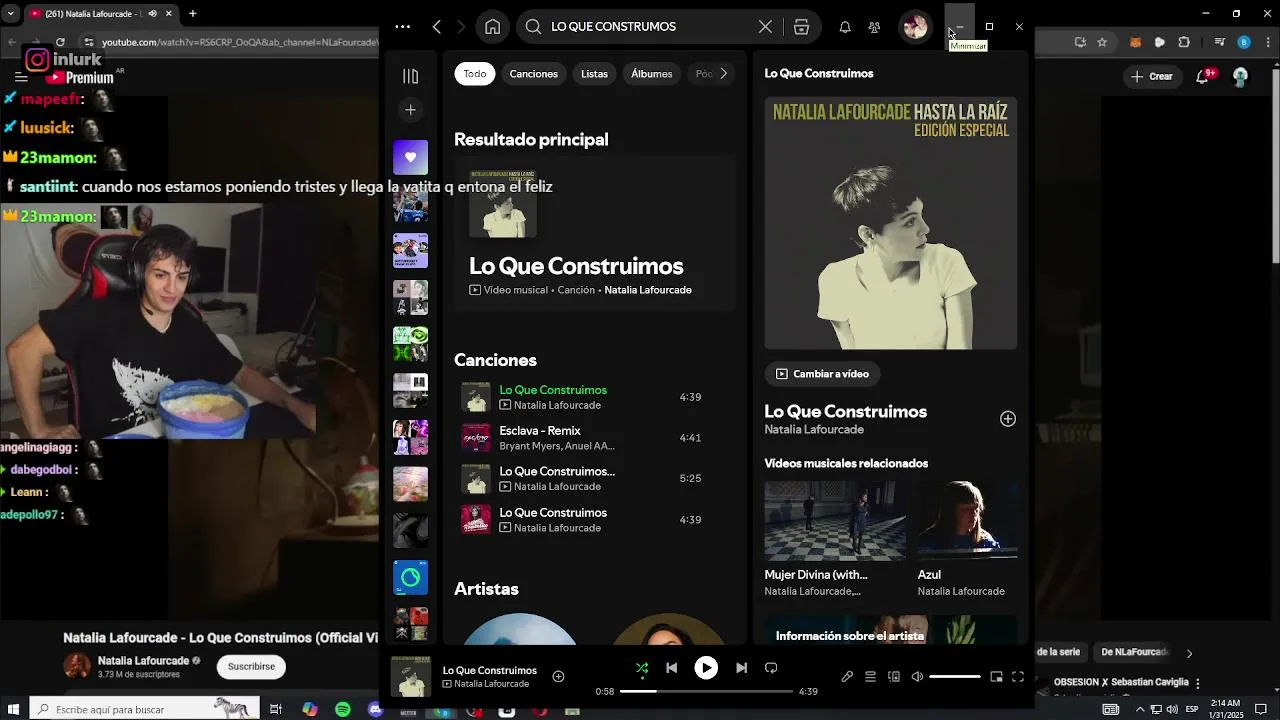Reload the YouTube page in Chrome
This screenshot has height=720, width=1280.
click(x=60, y=42)
